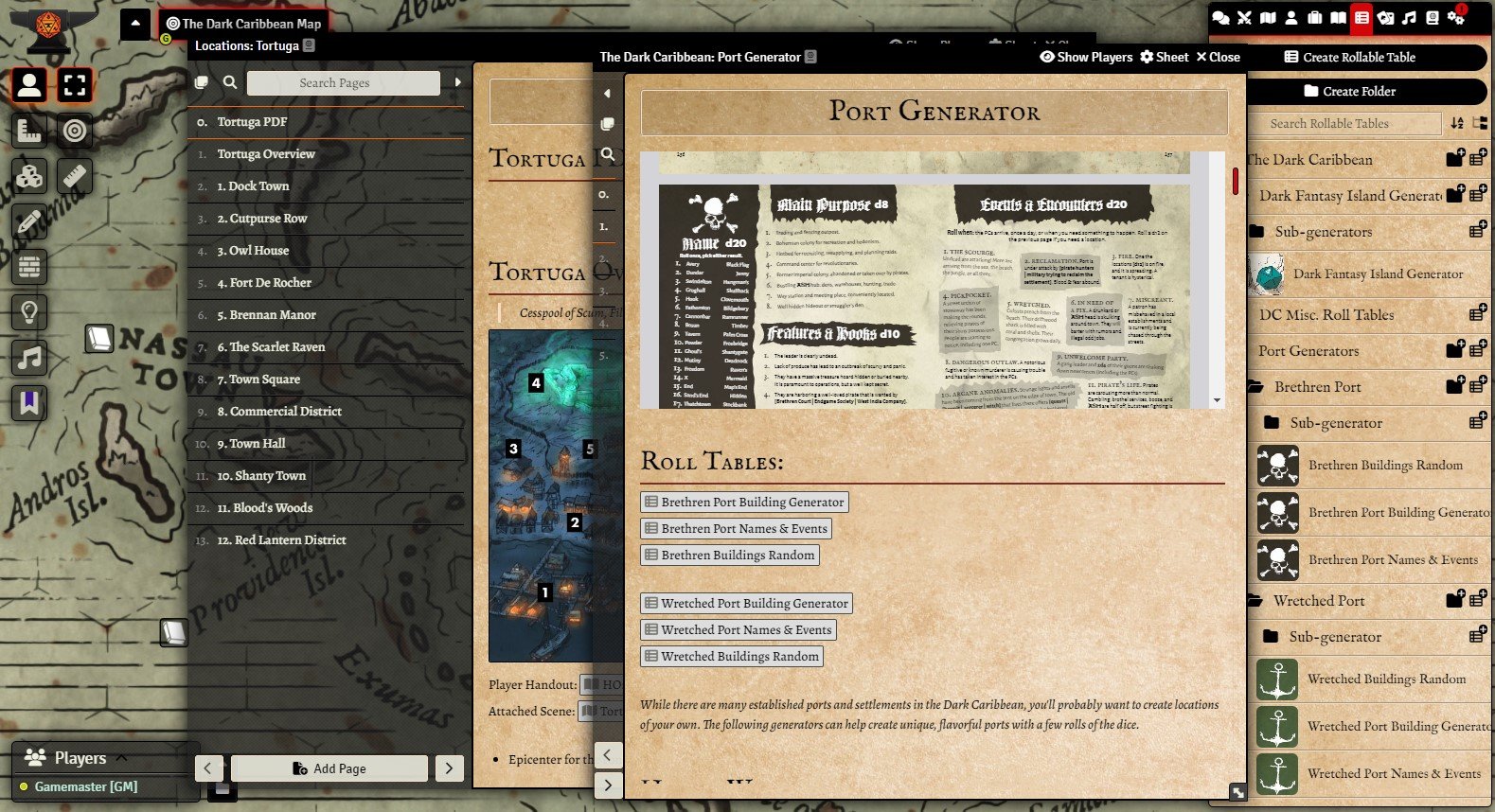
Task: Open the Combat Encounters sidebar tab
Action: tap(1244, 17)
